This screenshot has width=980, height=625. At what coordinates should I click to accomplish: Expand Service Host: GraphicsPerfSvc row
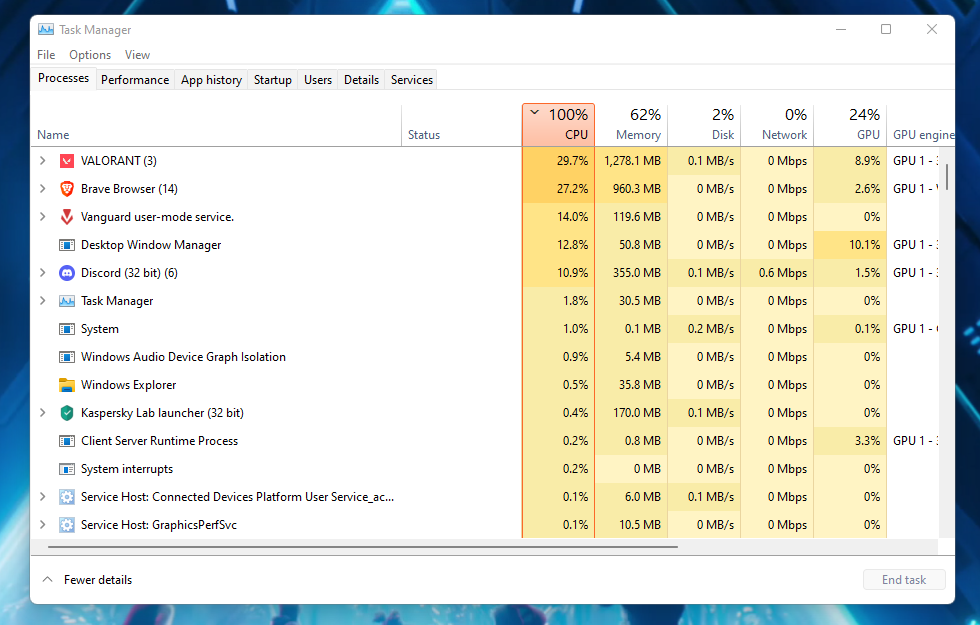click(42, 525)
